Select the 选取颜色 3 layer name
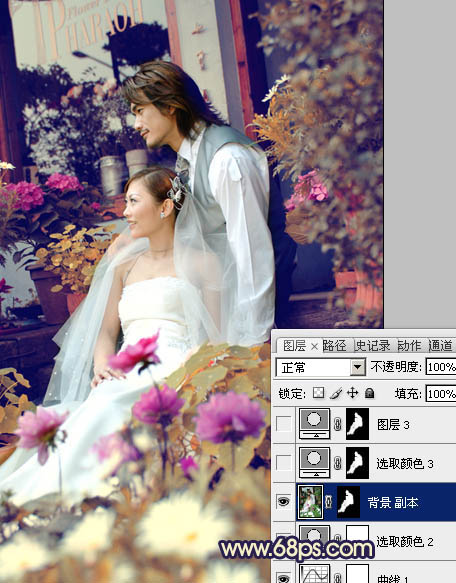 click(405, 463)
